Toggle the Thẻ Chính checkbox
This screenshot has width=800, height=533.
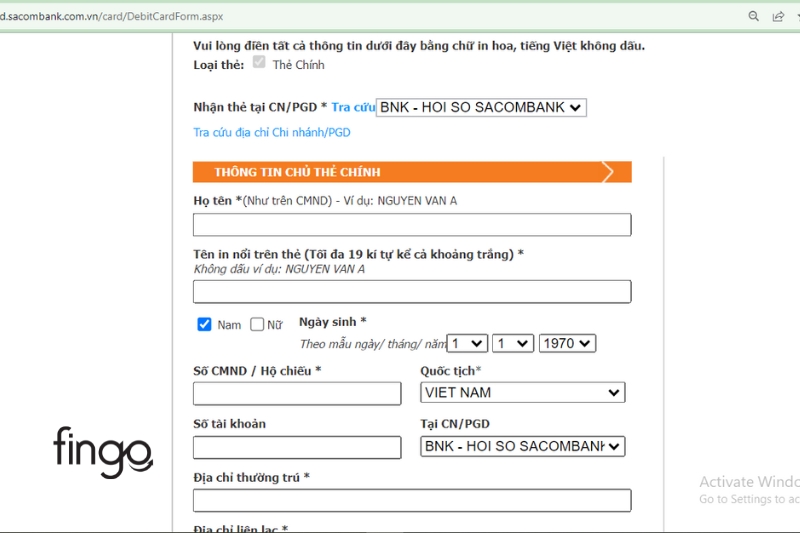[259, 62]
